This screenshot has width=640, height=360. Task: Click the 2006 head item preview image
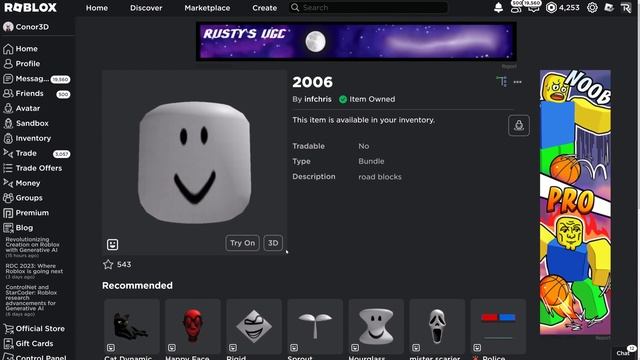click(x=194, y=162)
